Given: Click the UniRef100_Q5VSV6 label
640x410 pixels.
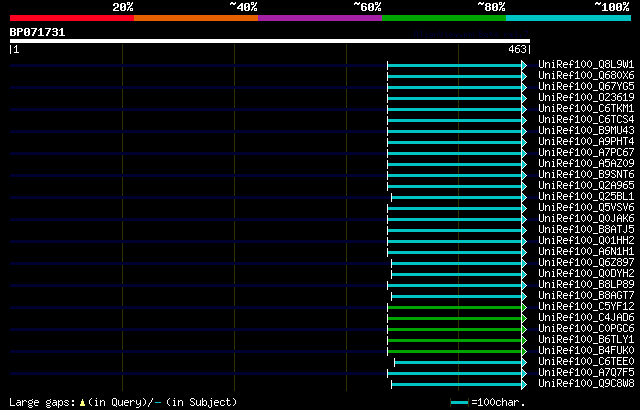Looking at the screenshot, I should (x=586, y=208).
